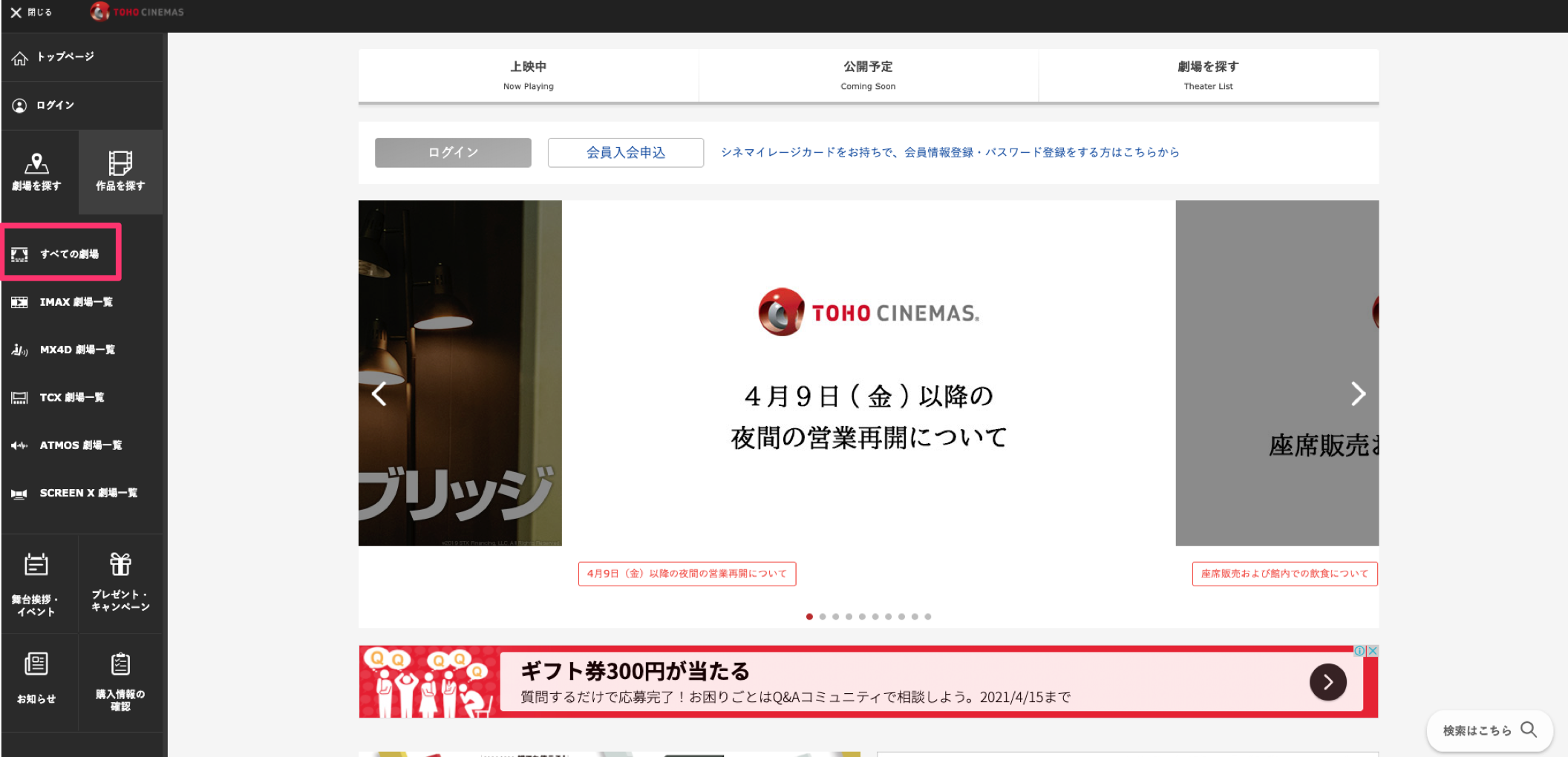Click the すべての劇場 screen icon

19,255
